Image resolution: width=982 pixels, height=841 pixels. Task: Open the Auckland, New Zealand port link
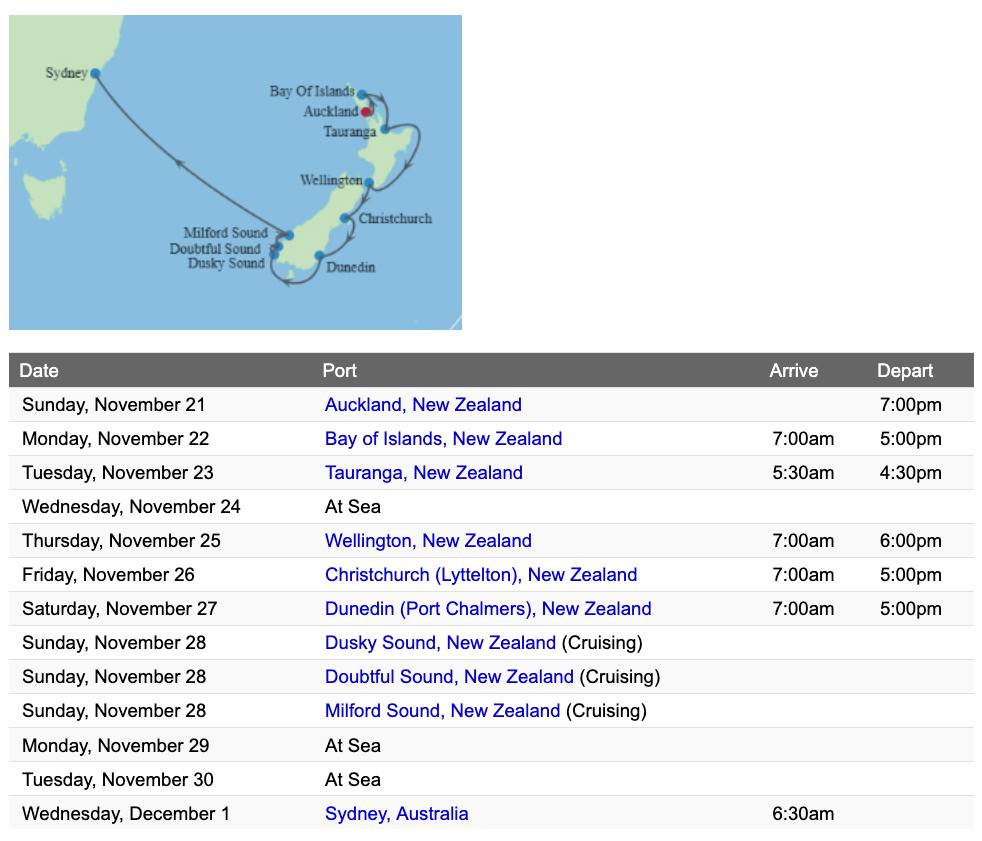pyautogui.click(x=423, y=405)
